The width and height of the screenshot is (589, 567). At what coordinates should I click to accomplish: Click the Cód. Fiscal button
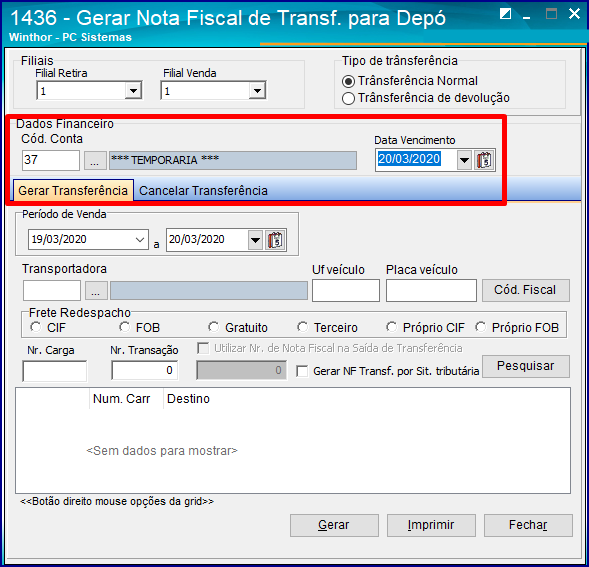526,290
